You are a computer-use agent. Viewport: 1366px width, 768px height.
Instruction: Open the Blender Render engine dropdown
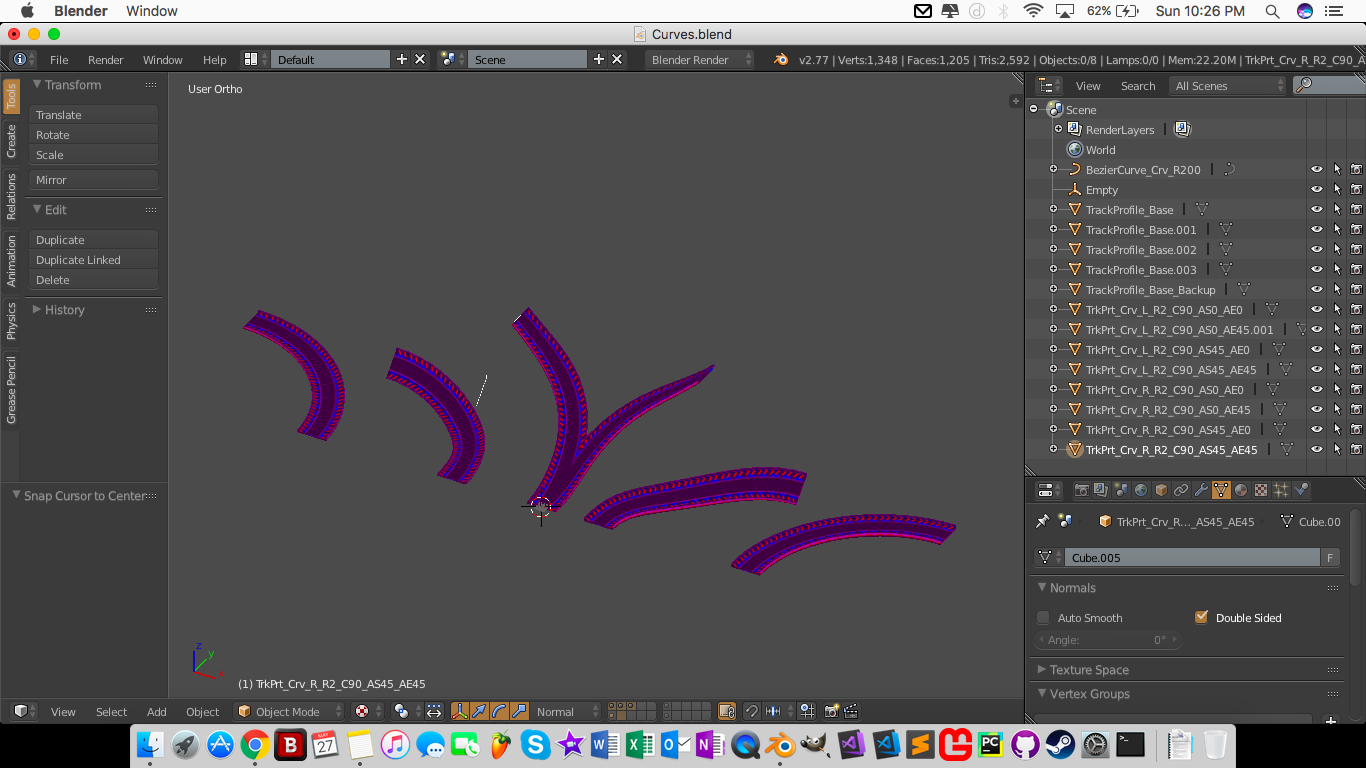click(700, 59)
